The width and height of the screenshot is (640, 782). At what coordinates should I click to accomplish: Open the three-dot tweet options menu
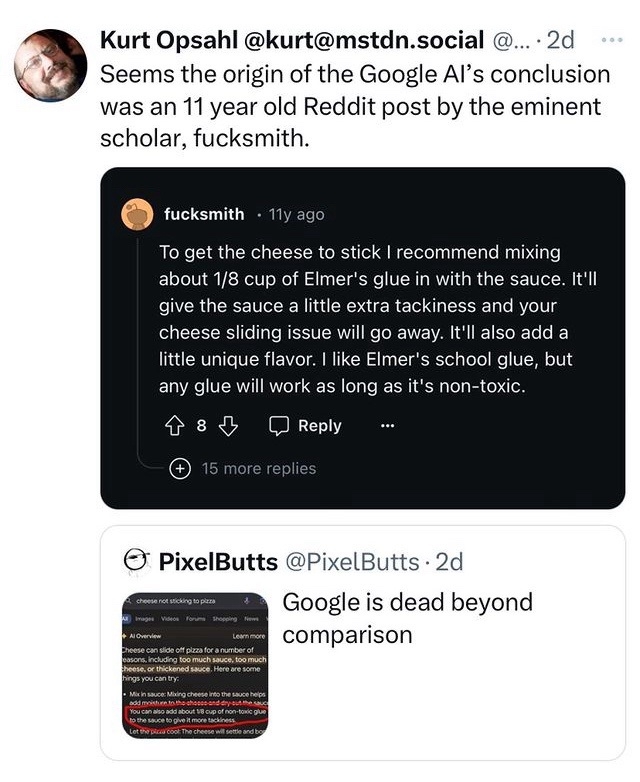click(x=612, y=40)
